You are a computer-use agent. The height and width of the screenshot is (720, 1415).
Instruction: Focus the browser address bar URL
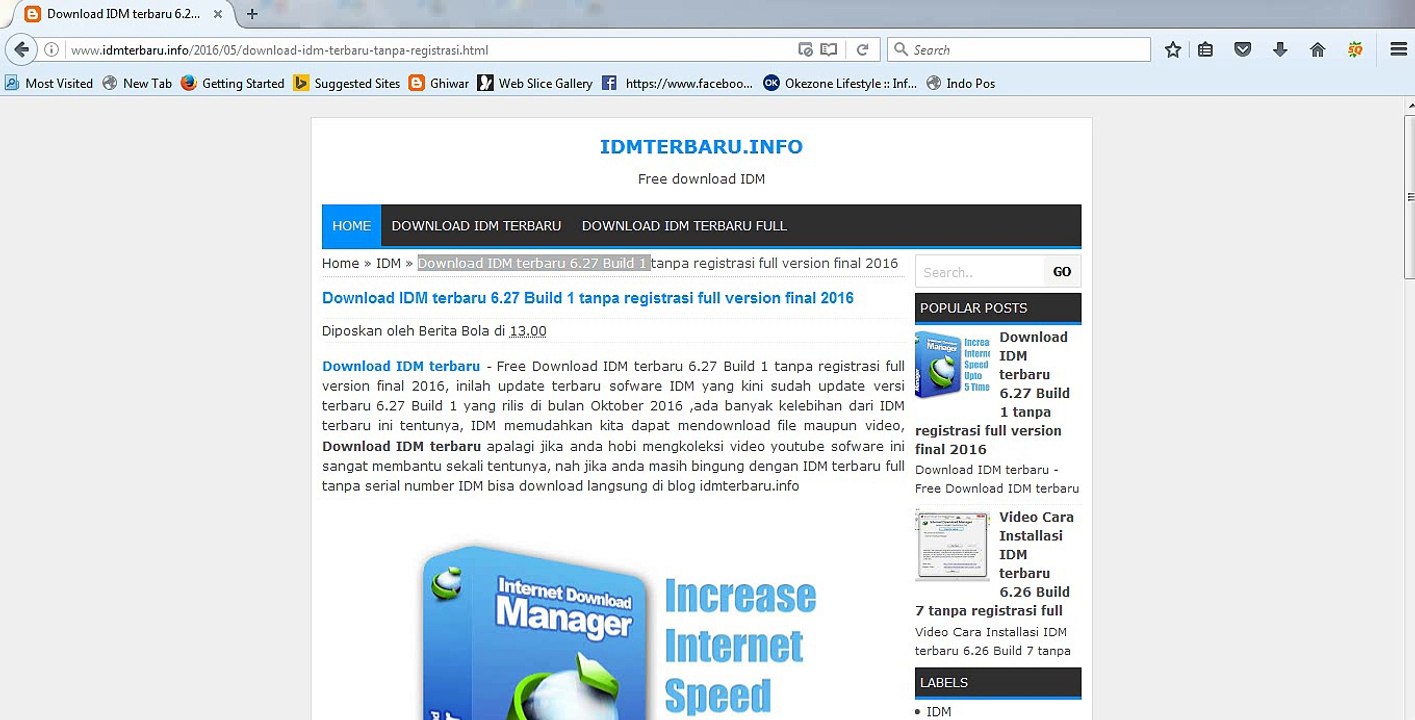click(430, 50)
